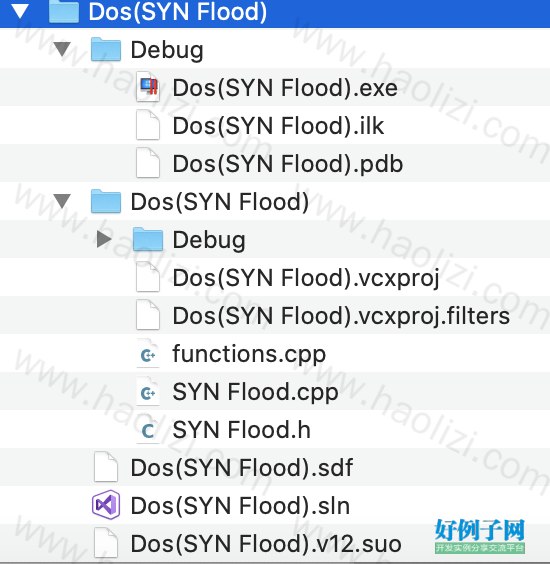Viewport: 550px width, 564px height.
Task: Select the Dos(SYN Flood).v12.suo file name
Action: (266, 544)
